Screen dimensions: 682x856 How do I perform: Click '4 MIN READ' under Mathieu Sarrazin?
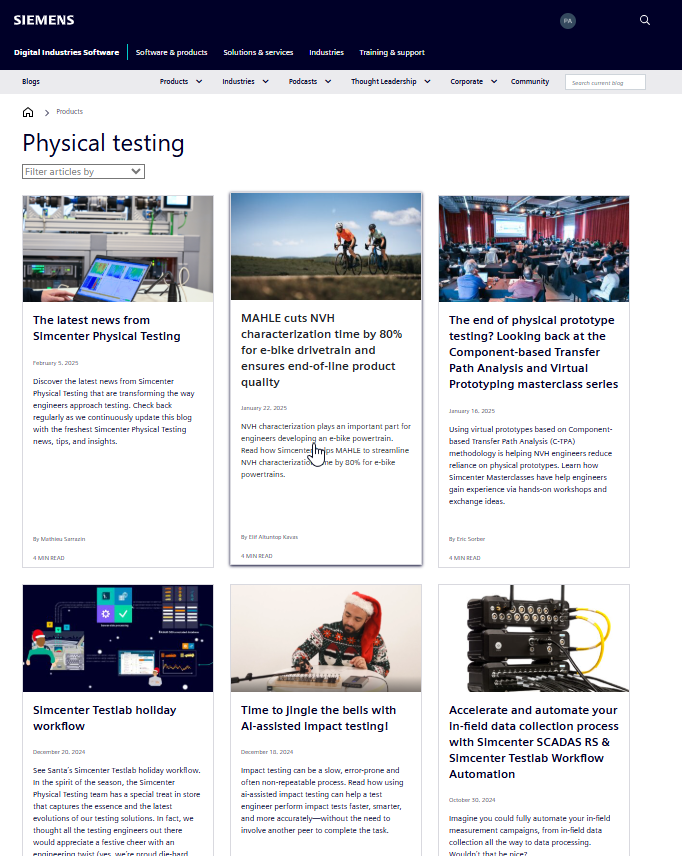(x=49, y=558)
